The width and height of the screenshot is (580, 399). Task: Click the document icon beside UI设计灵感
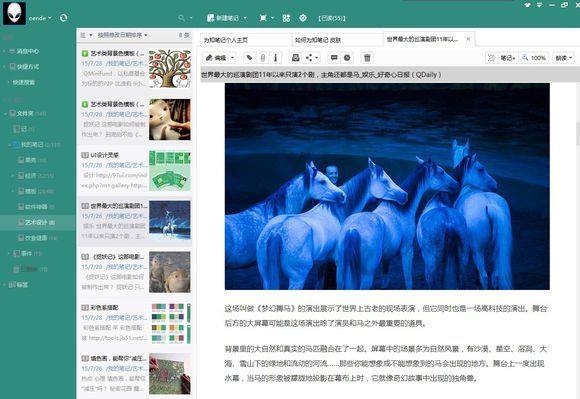(x=85, y=155)
